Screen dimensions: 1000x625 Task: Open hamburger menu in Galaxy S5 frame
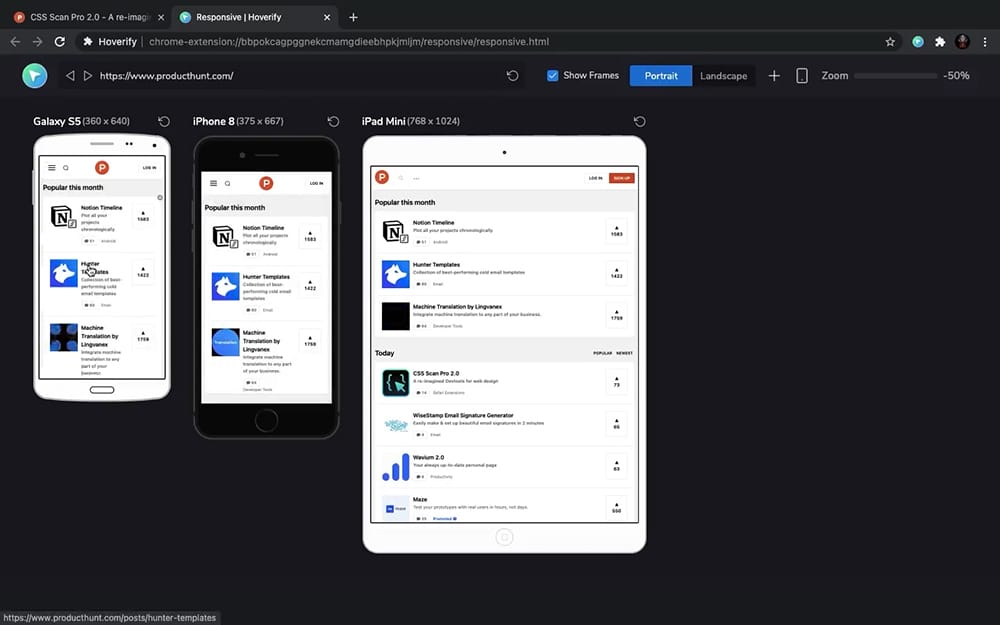[x=52, y=168]
